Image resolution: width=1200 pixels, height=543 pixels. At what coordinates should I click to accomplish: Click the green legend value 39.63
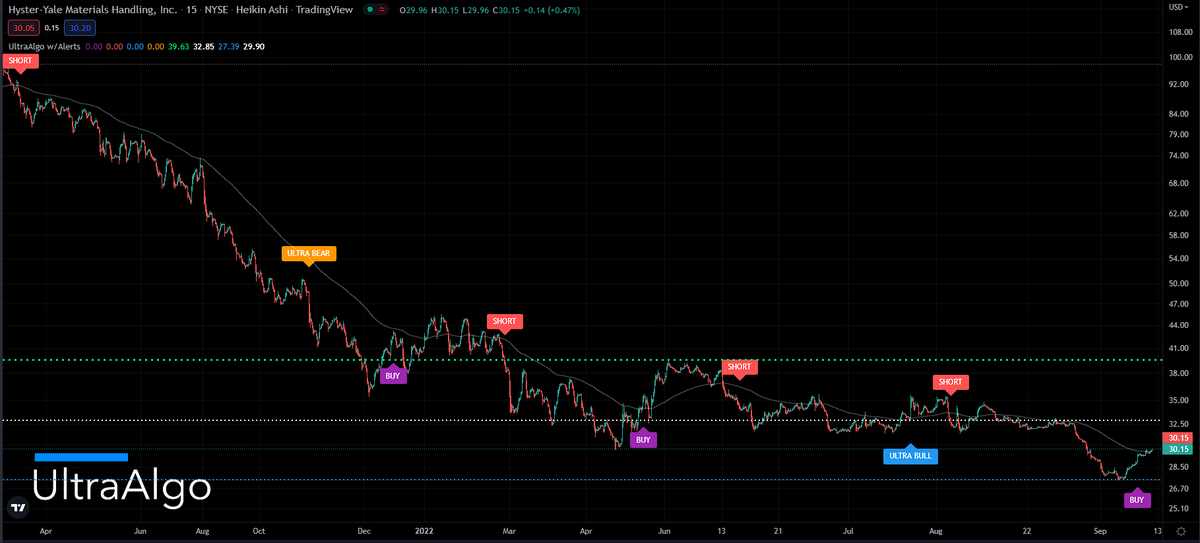180,45
